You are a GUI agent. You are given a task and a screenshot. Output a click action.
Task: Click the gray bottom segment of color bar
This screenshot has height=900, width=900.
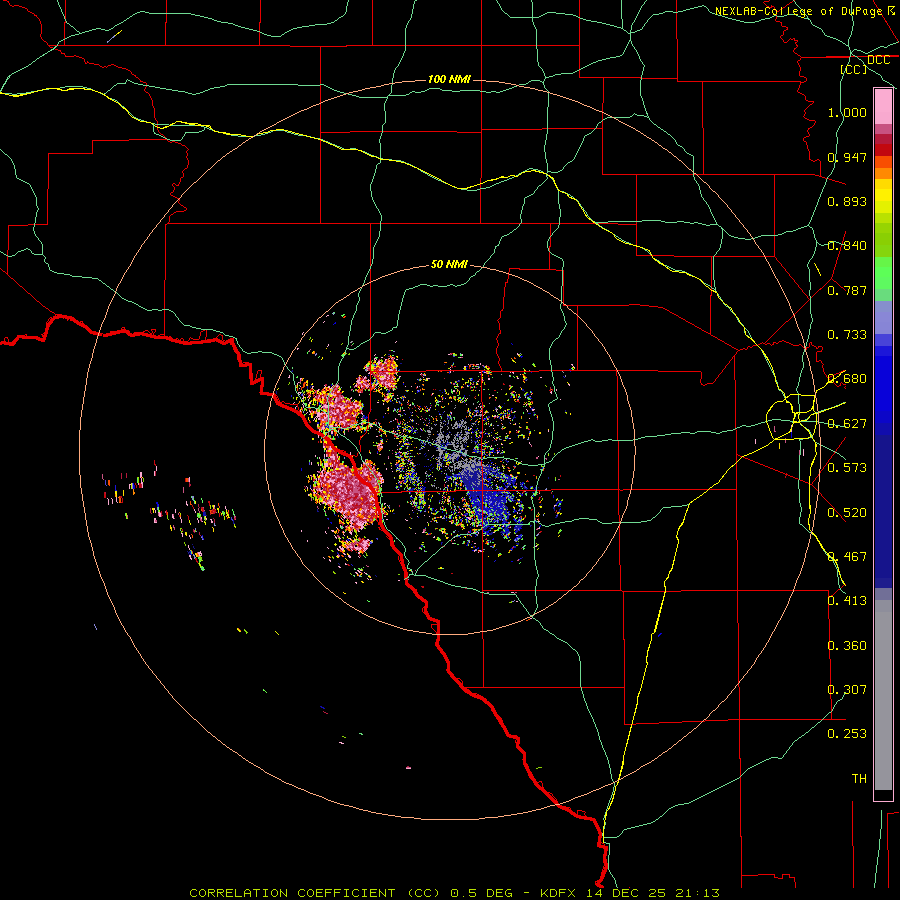pyautogui.click(x=883, y=695)
